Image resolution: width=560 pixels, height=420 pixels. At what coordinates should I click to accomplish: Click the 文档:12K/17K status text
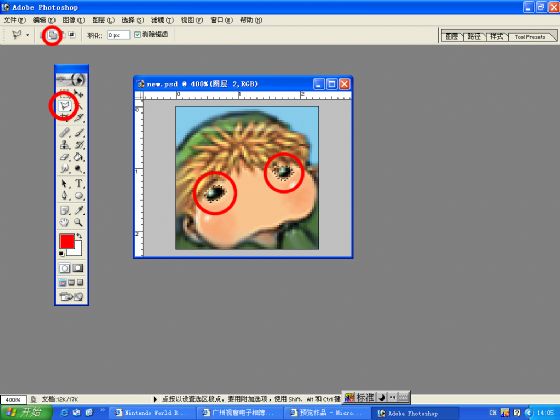point(60,399)
